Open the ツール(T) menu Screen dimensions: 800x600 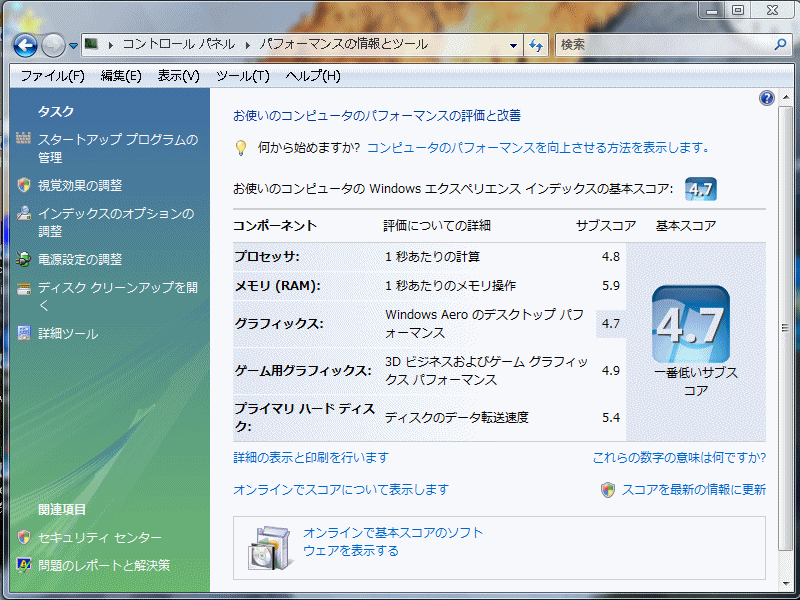point(242,76)
